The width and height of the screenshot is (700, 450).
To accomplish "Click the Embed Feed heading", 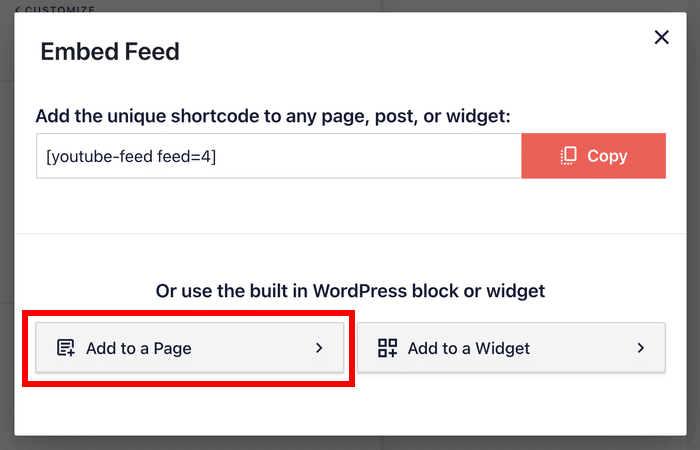I will (110, 52).
